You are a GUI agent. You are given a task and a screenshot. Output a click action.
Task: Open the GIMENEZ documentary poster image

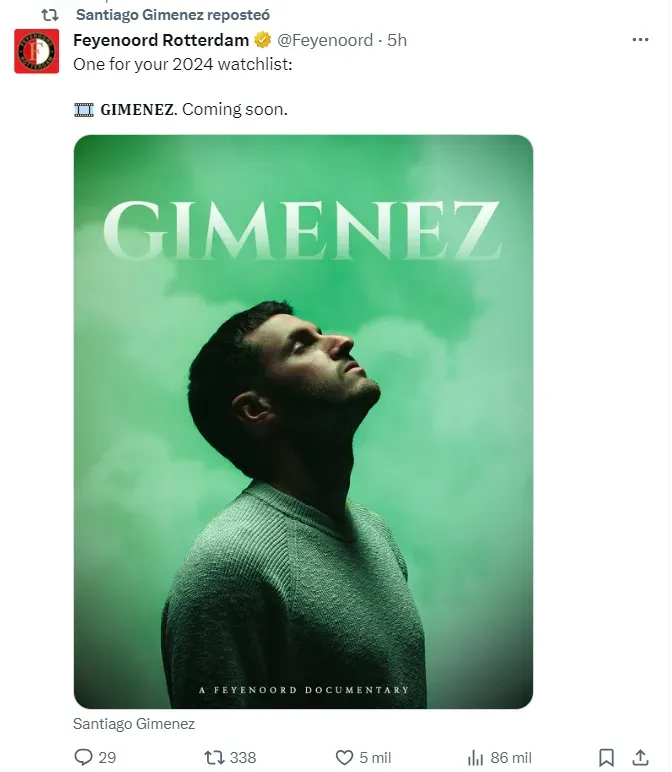coord(303,421)
